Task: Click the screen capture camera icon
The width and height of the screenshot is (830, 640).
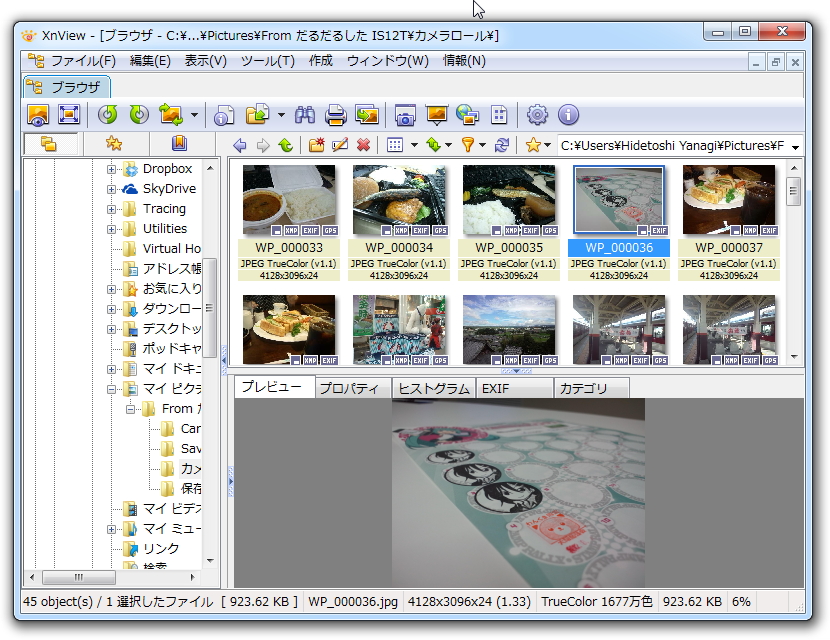Action: (405, 115)
